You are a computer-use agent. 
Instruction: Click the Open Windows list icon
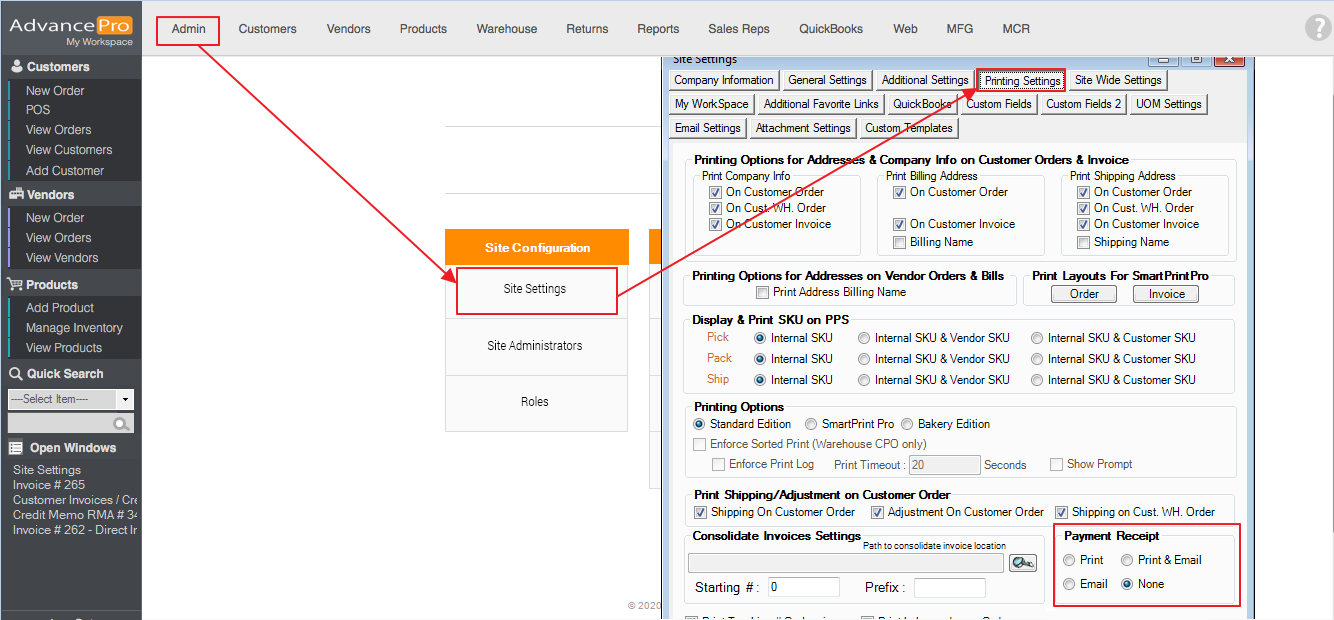[16, 448]
